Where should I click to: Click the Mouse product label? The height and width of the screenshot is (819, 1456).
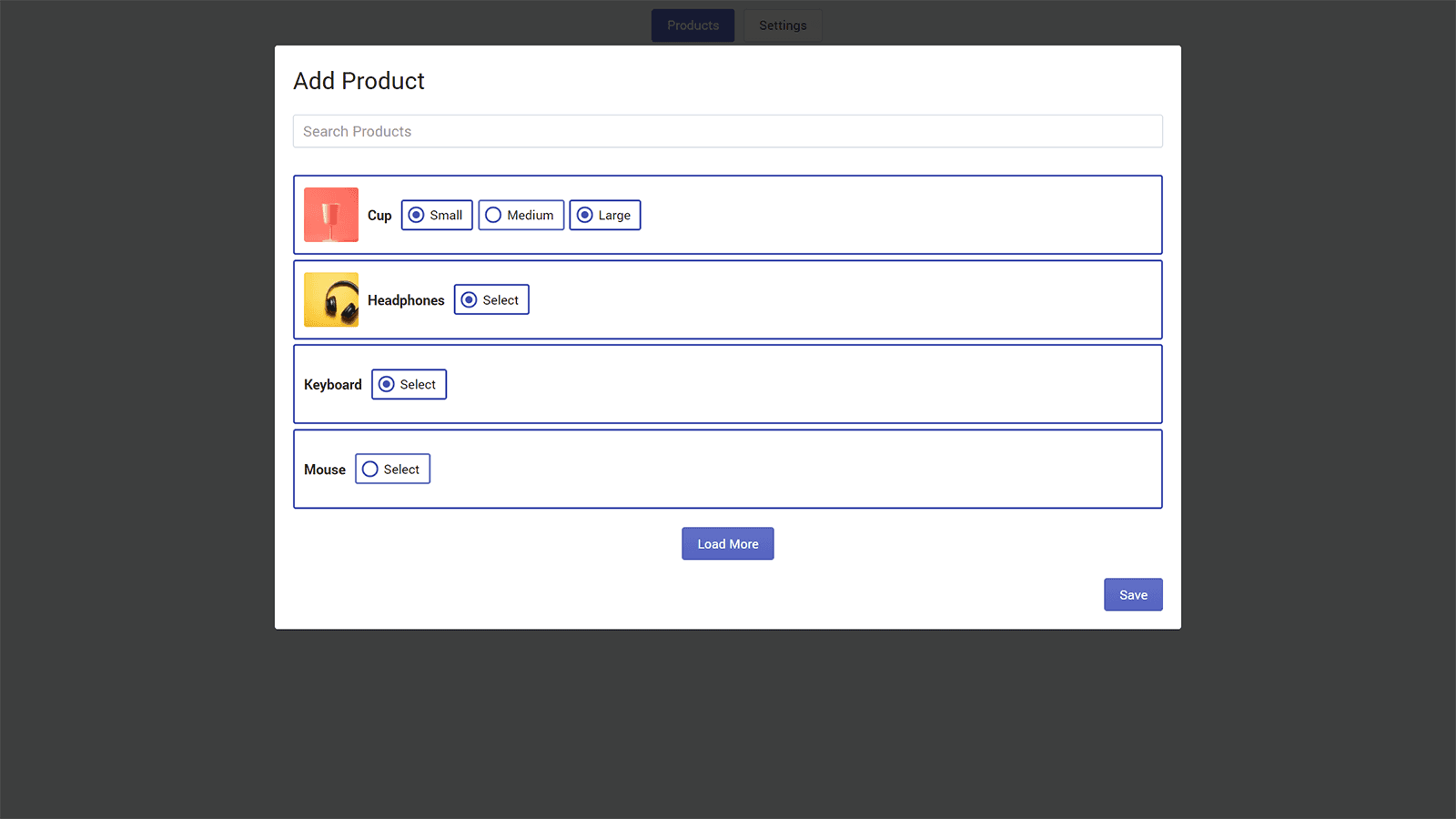pyautogui.click(x=325, y=469)
